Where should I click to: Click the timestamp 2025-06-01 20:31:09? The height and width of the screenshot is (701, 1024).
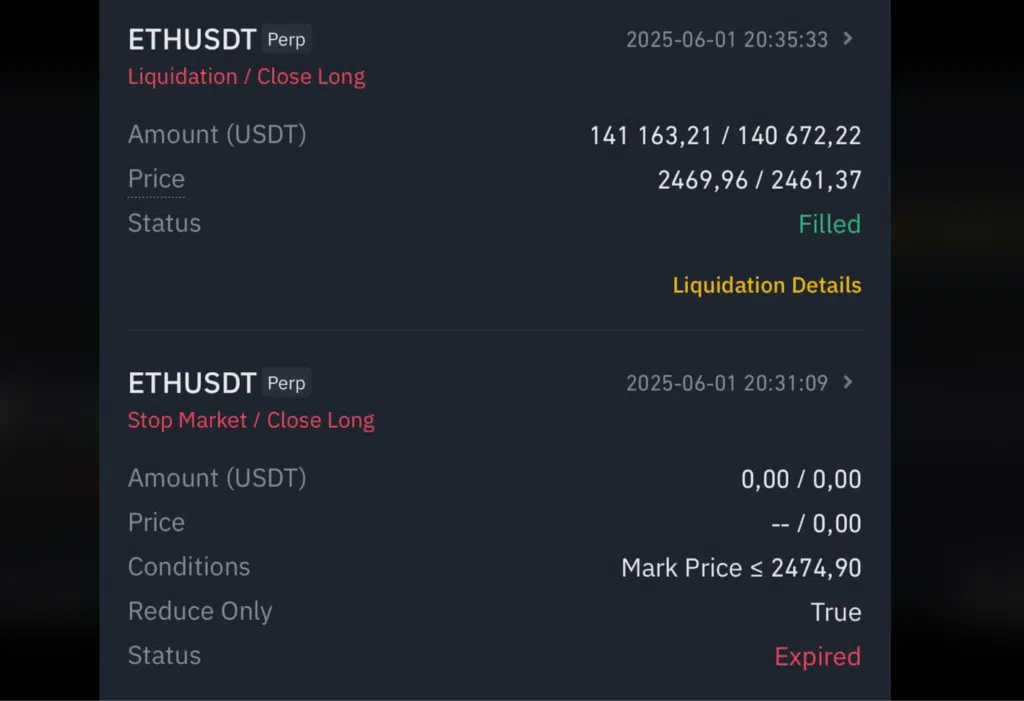tap(727, 383)
